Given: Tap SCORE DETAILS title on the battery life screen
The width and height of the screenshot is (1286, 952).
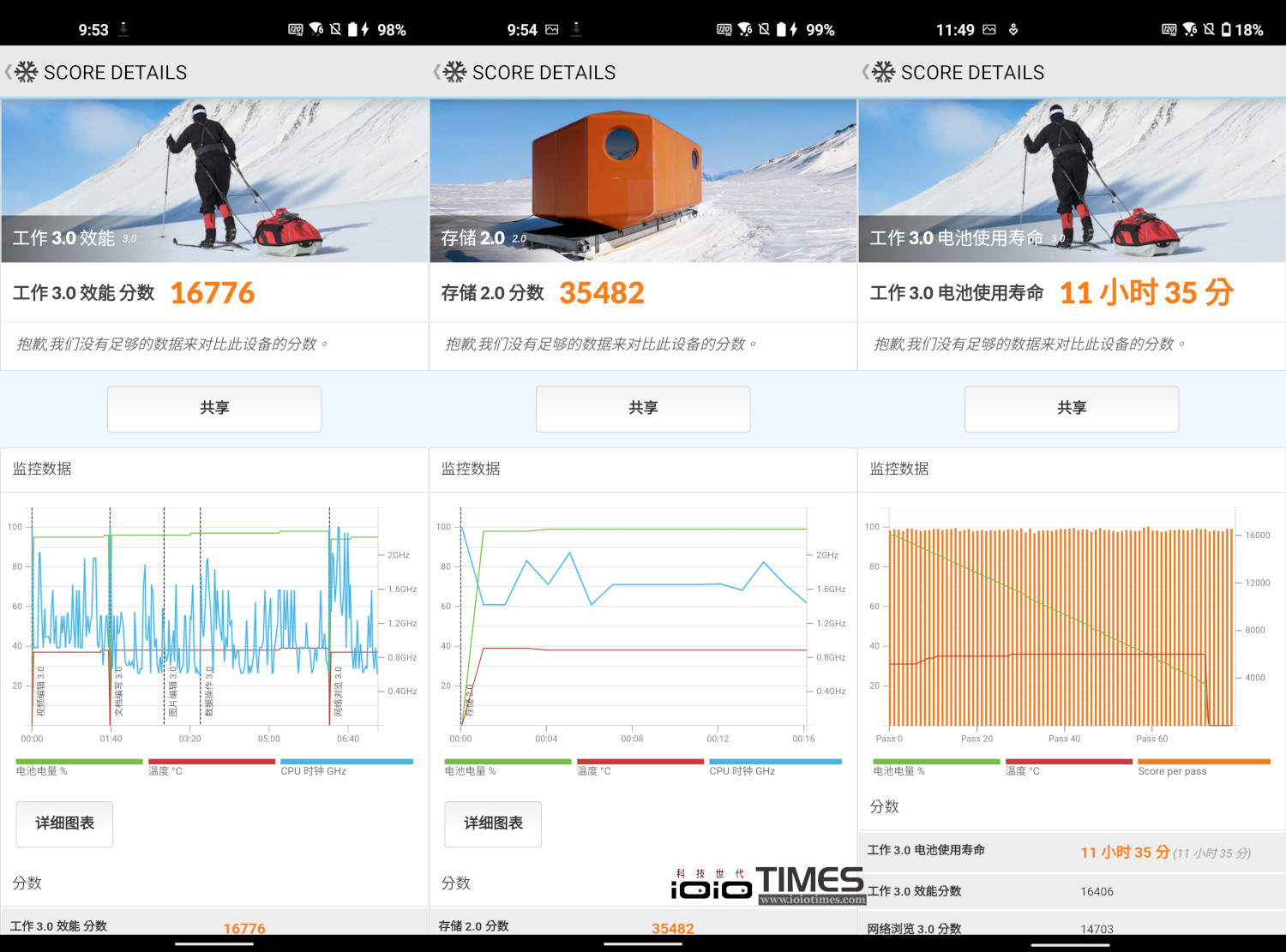Looking at the screenshot, I should click(x=972, y=73).
